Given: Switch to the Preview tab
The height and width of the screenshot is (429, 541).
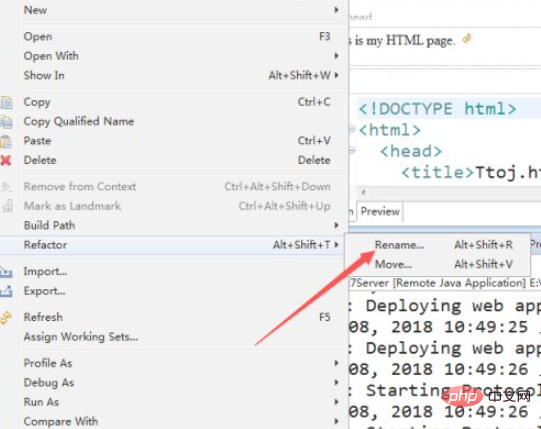Looking at the screenshot, I should coord(380,212).
